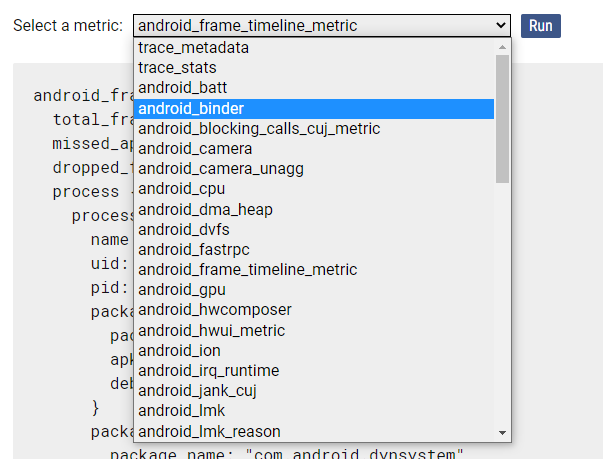This screenshot has height=459, width=603.
Task: Select trace_metadata from the list
Action: click(x=194, y=48)
